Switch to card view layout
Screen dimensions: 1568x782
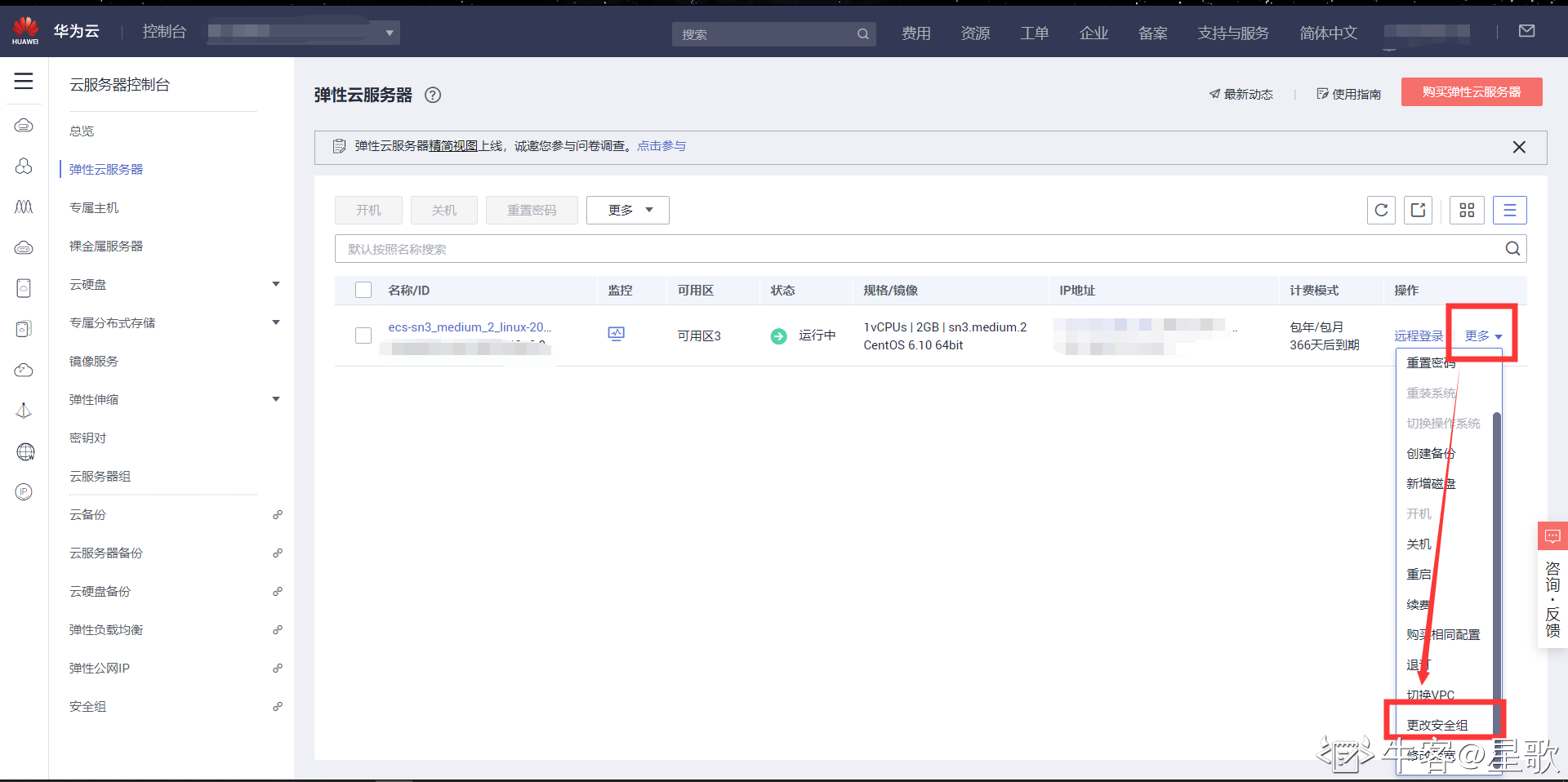[1467, 210]
